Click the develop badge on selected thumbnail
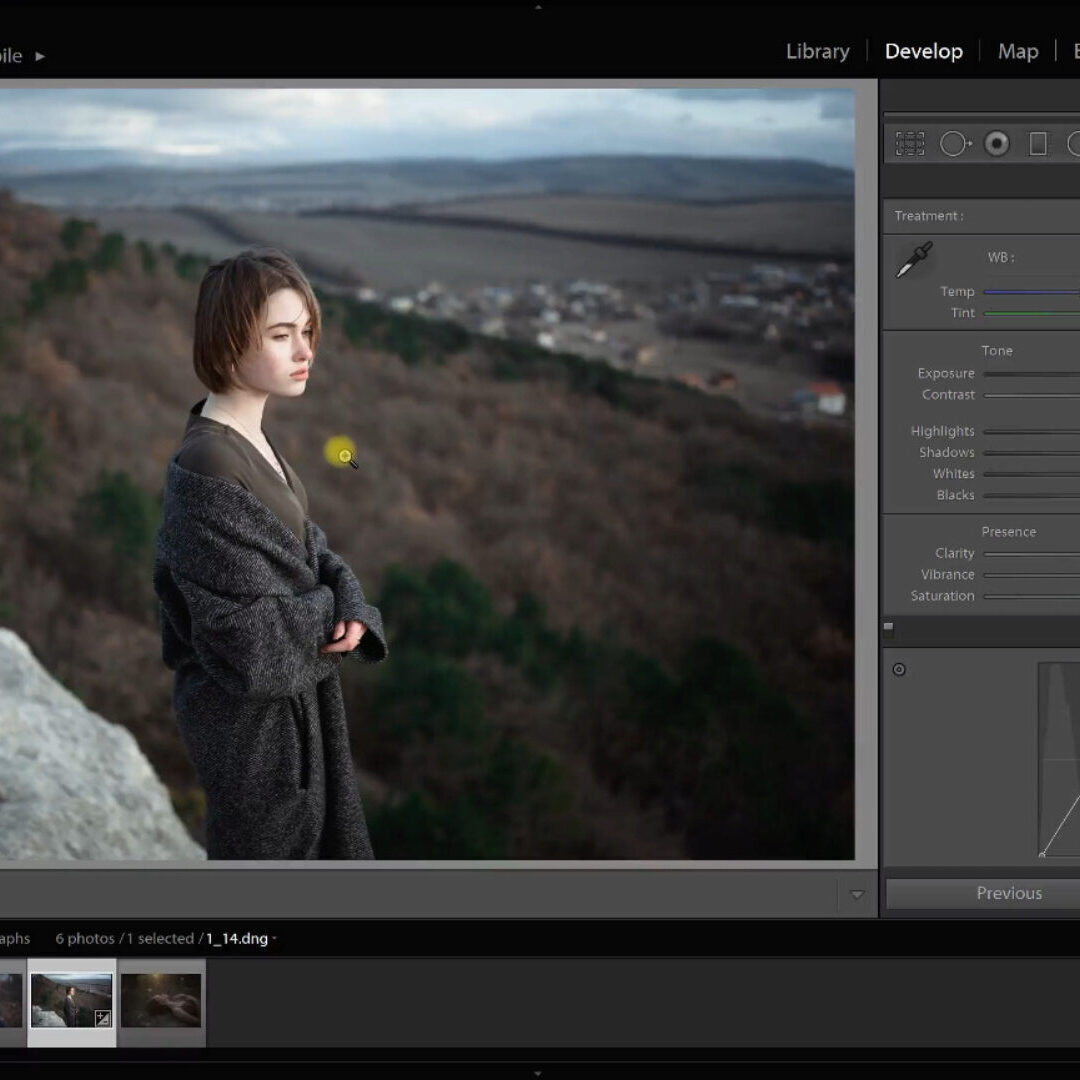This screenshot has width=1080, height=1080. pos(102,1018)
